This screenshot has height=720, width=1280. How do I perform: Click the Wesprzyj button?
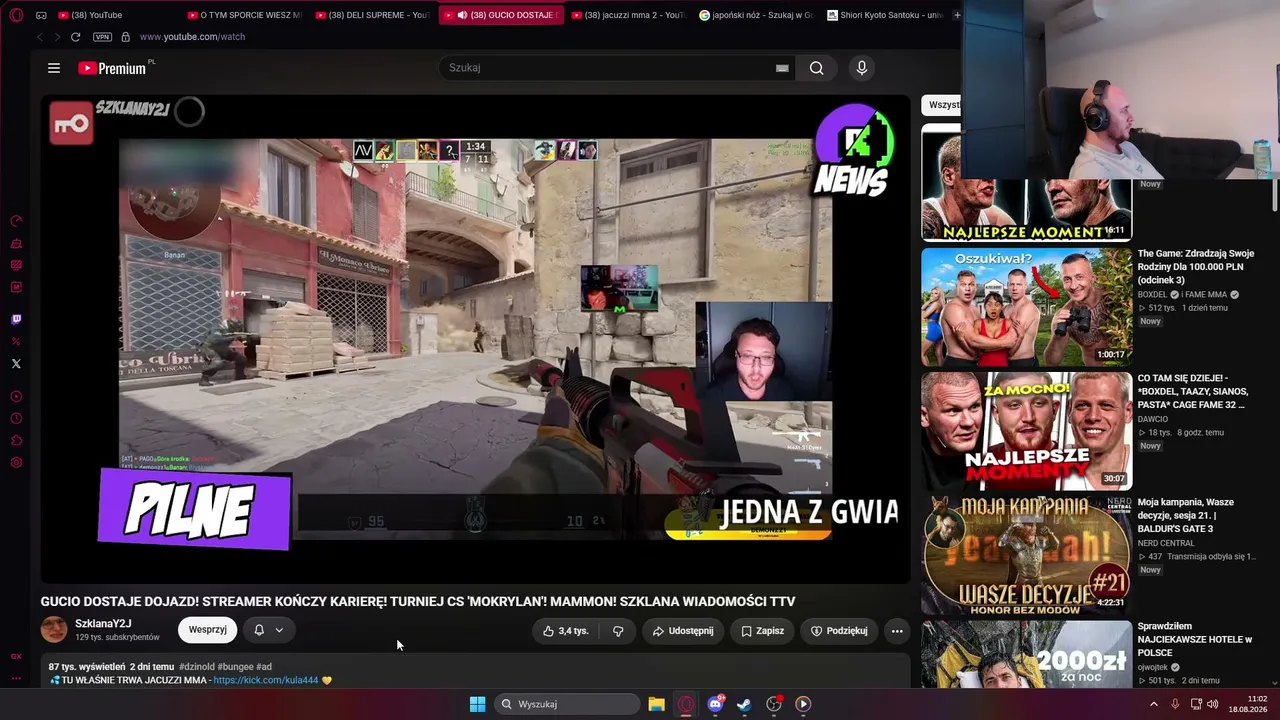click(208, 630)
